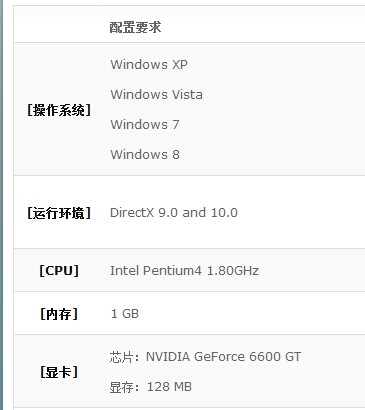Click the 显存 label in graphics row
Image resolution: width=365 pixels, height=410 pixels.
[119, 387]
